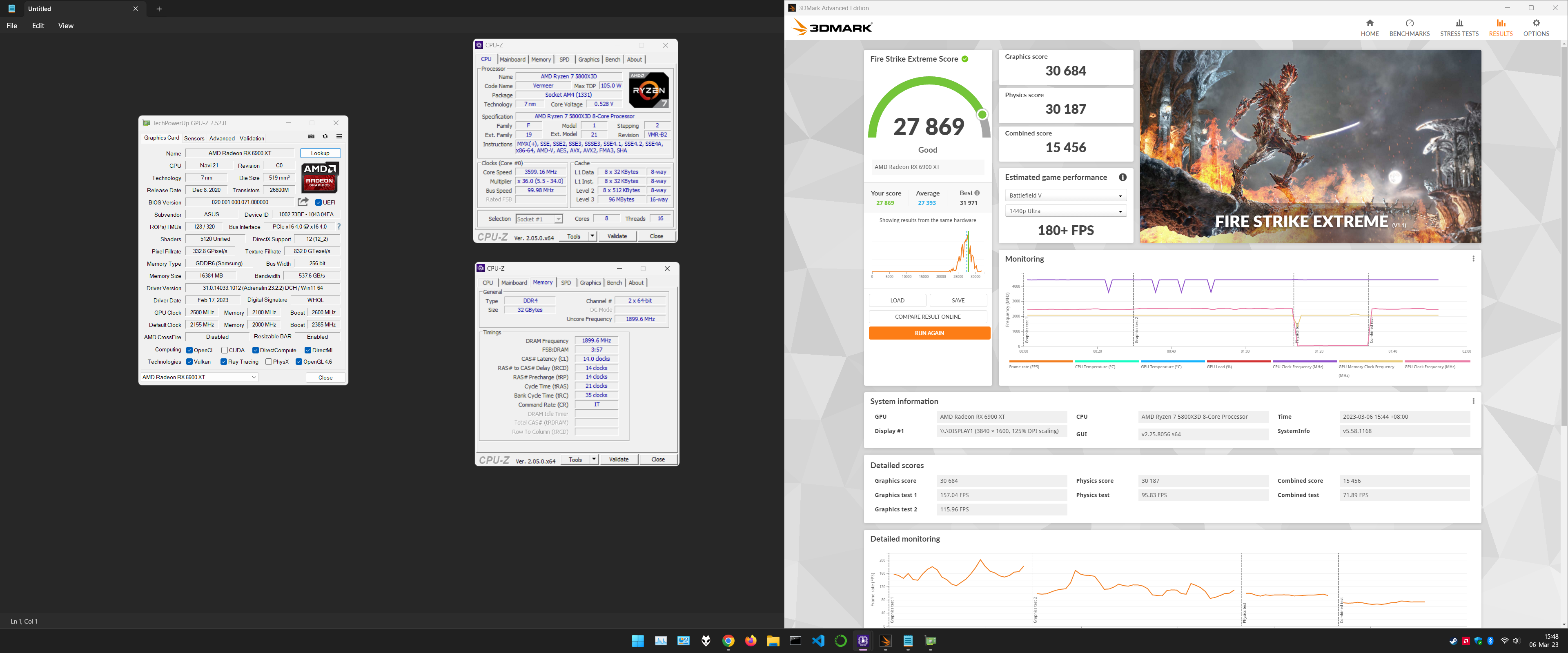Viewport: 1568px width, 653px height.
Task: Open the Mainboard tab in the upper CPU-Z window
Action: 512,60
